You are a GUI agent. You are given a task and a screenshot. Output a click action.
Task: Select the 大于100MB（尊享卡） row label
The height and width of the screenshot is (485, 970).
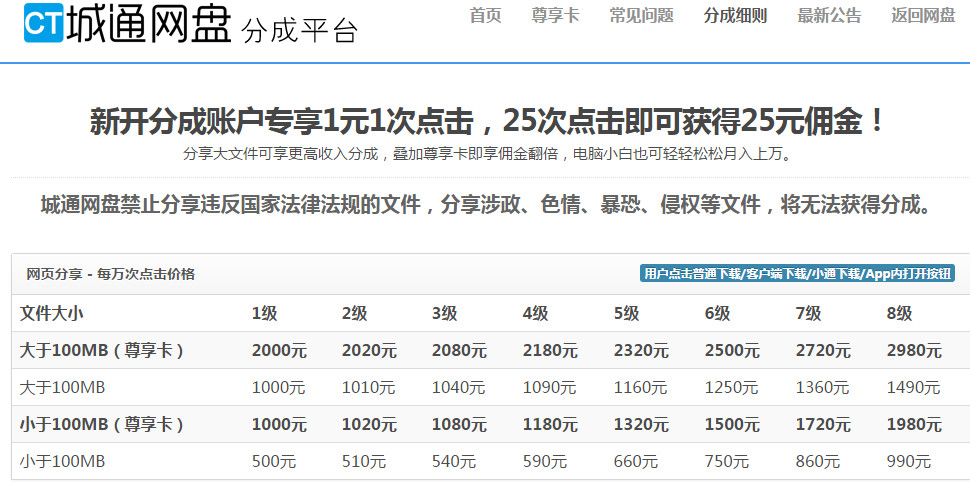click(102, 351)
